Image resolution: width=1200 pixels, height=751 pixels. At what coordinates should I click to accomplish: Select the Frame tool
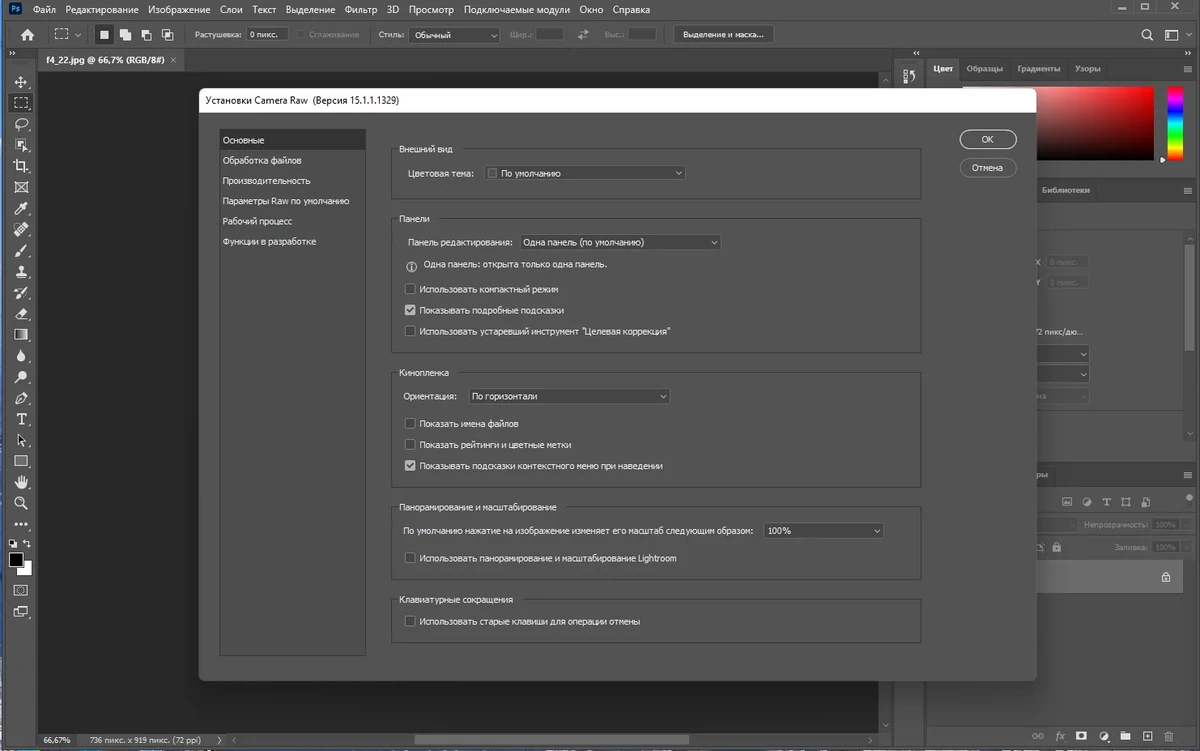pyautogui.click(x=21, y=187)
